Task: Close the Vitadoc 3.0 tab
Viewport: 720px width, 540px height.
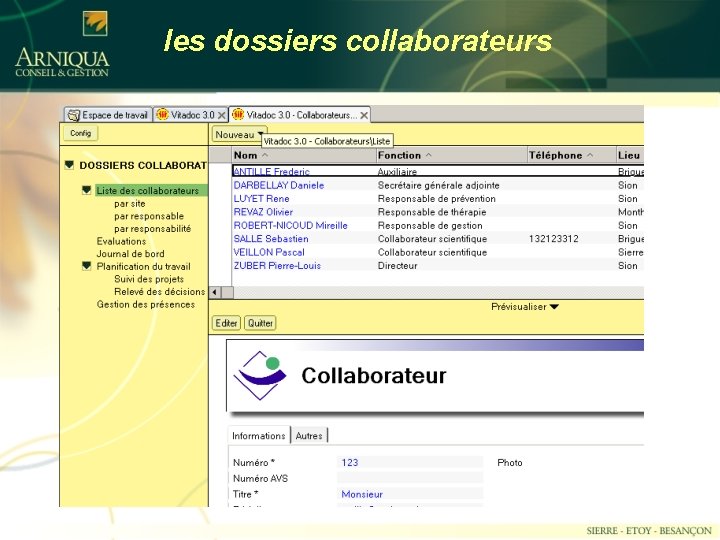Action: [x=221, y=115]
